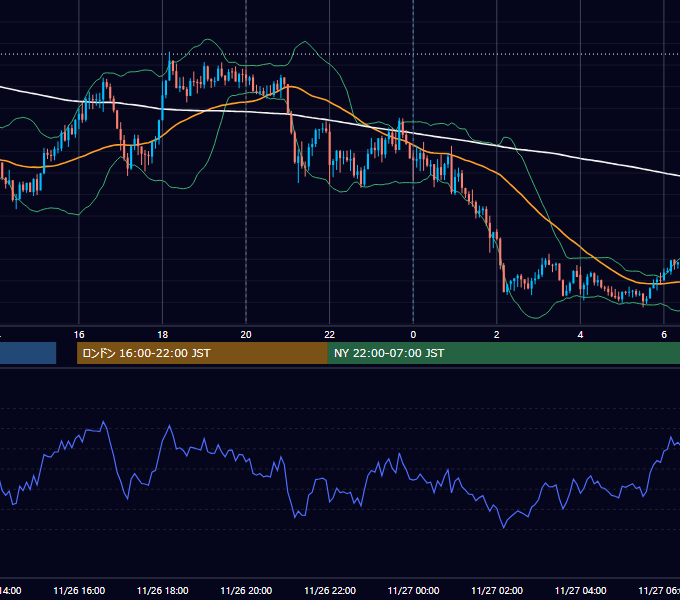The width and height of the screenshot is (680, 600).
Task: Click the 11/27 04:00 time label
Action: [x=581, y=590]
